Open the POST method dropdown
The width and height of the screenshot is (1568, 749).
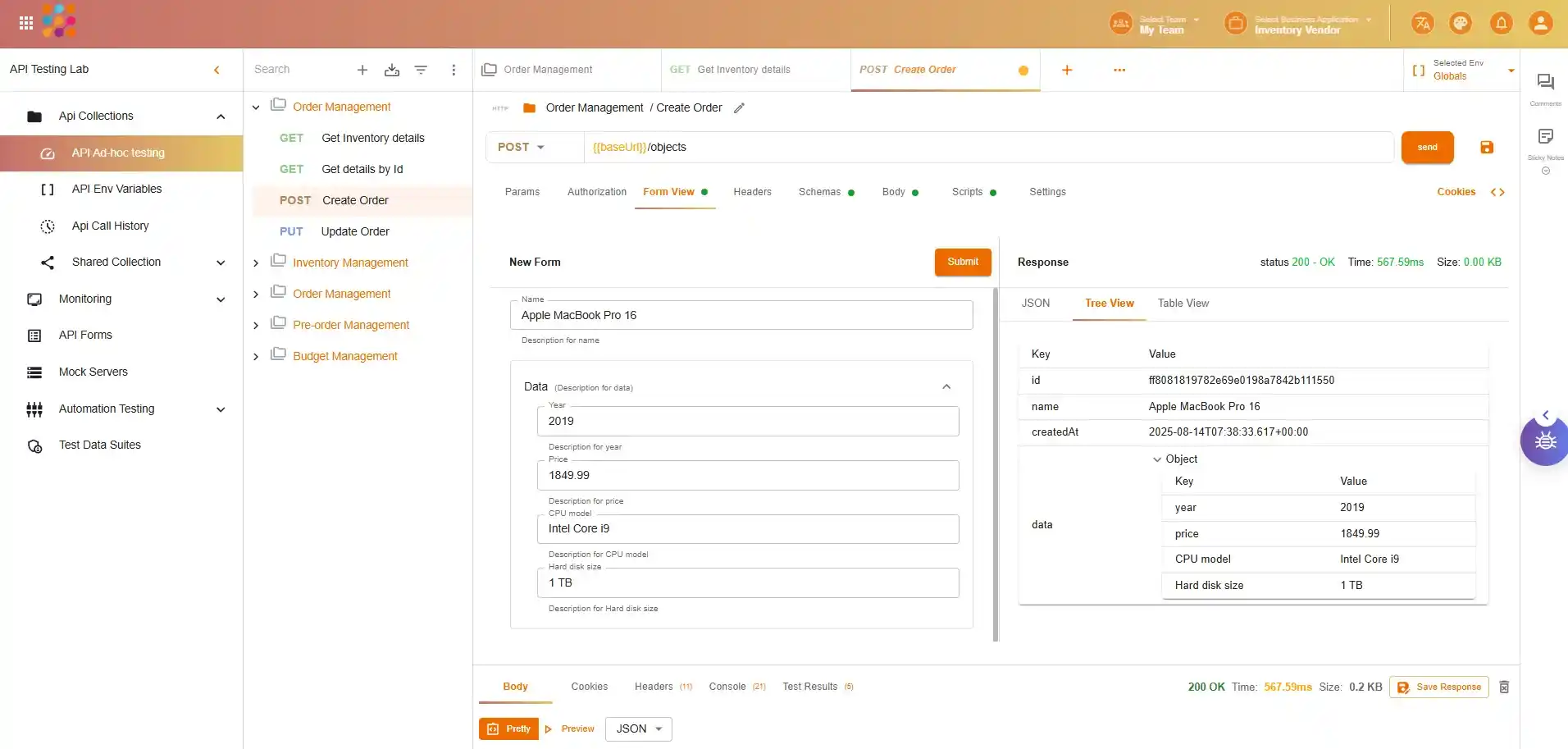522,148
